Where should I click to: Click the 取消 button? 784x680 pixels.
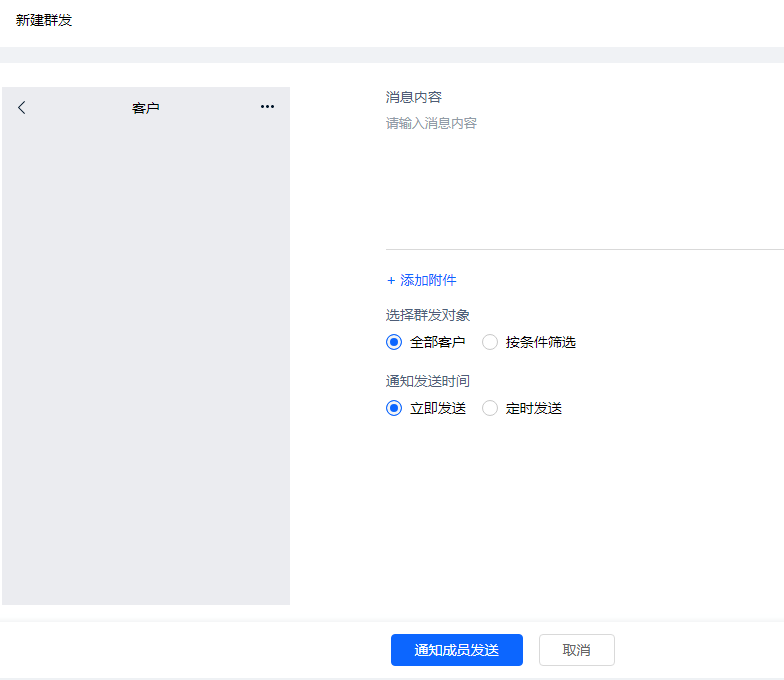[576, 650]
